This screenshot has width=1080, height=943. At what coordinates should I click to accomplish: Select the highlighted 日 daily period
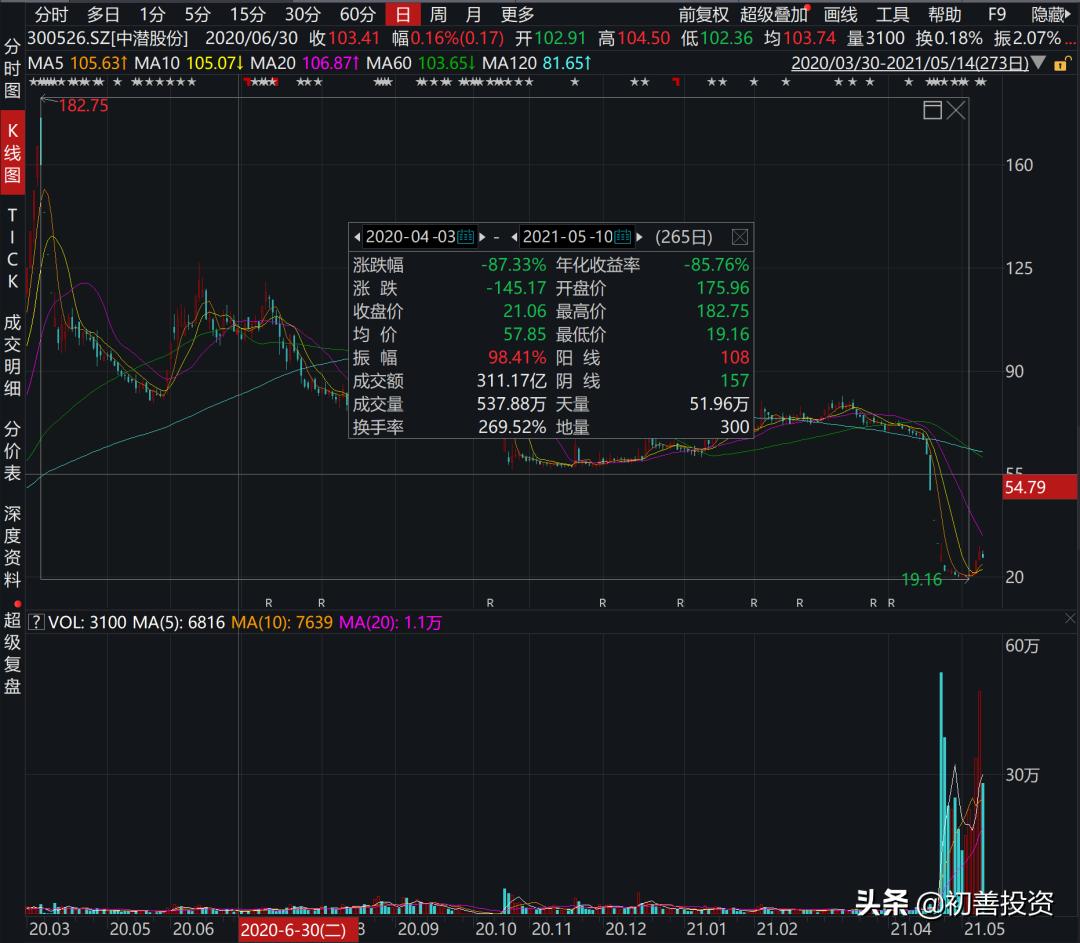point(403,14)
